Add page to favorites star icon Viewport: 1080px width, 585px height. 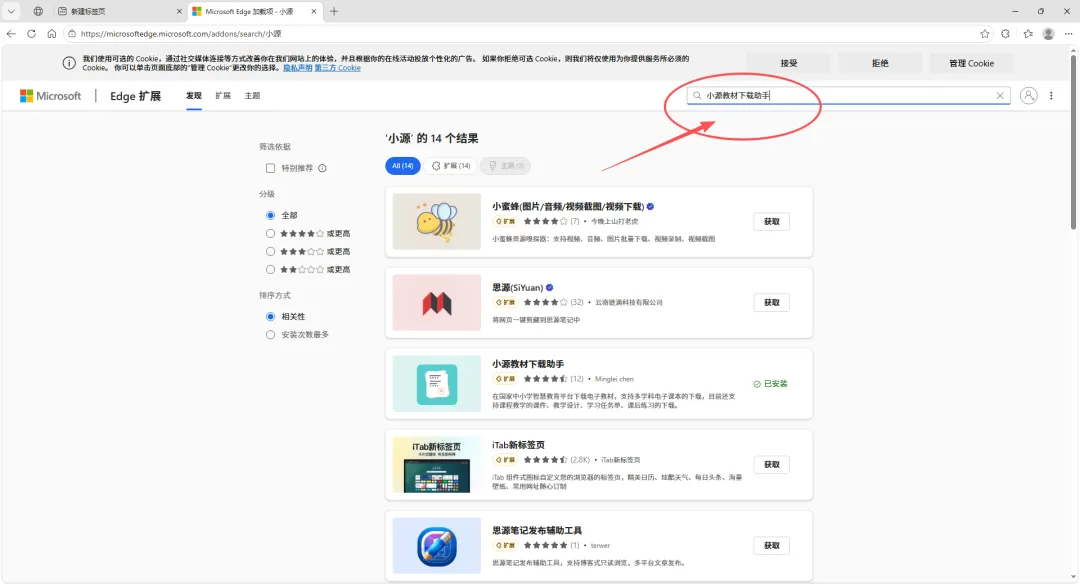pyautogui.click(x=985, y=34)
